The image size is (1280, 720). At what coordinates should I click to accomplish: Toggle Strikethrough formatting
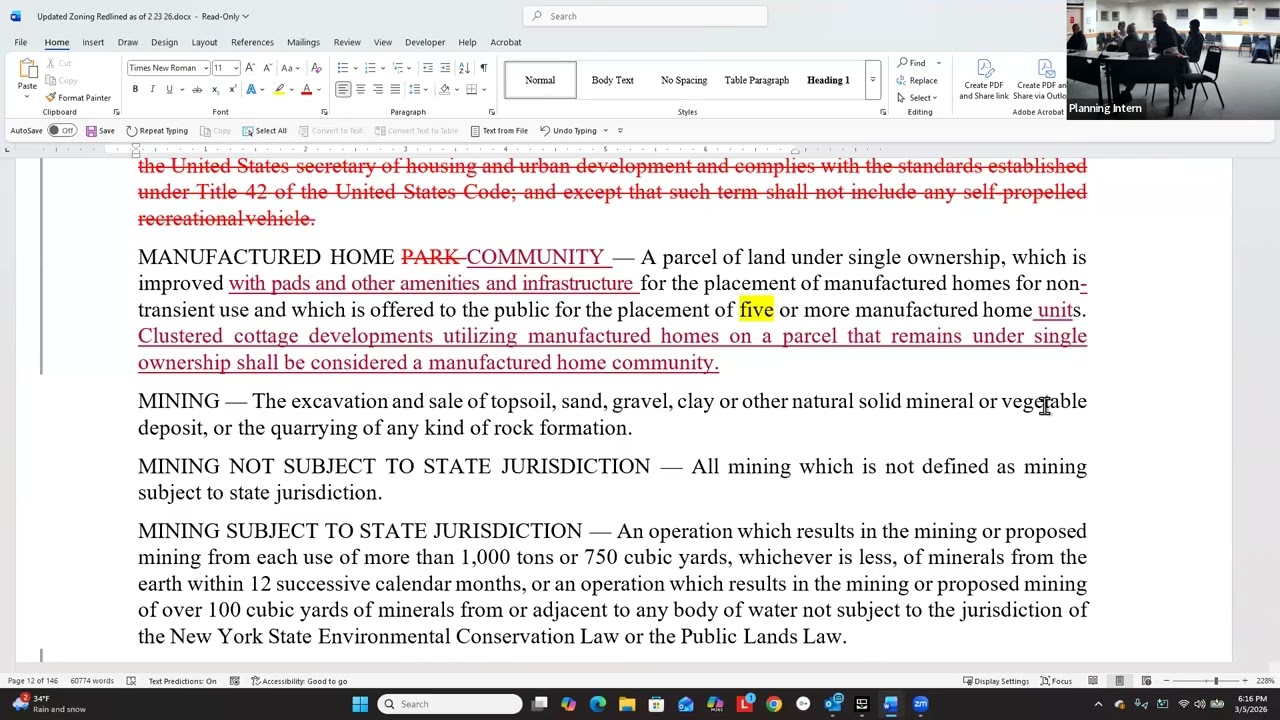(x=197, y=90)
